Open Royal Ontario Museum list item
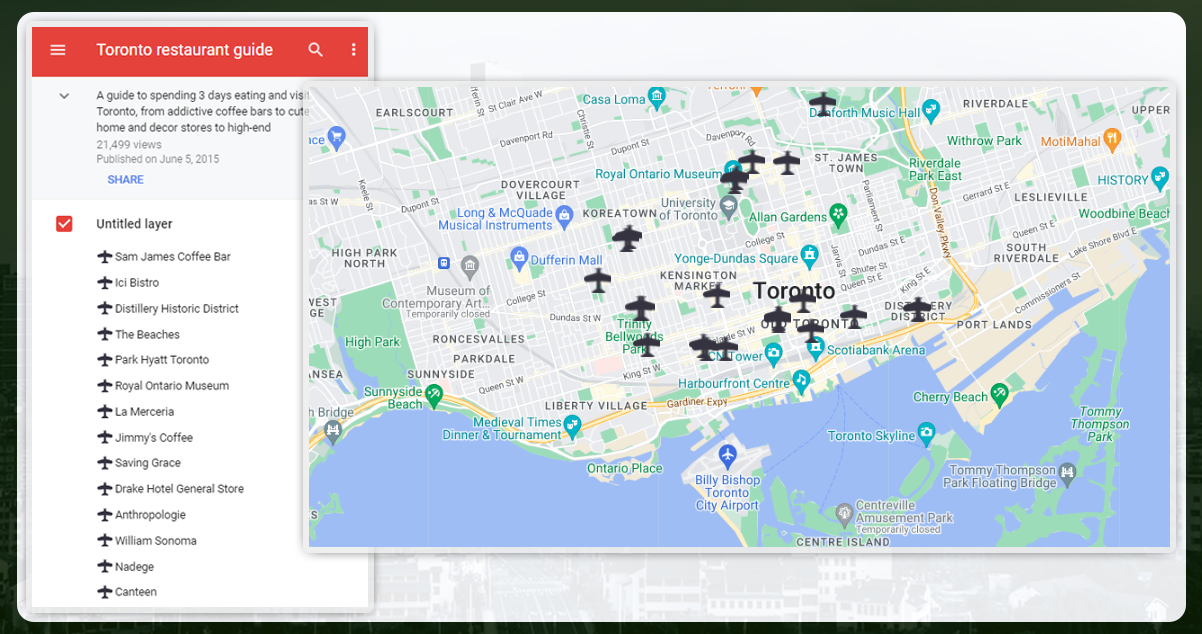 point(171,386)
